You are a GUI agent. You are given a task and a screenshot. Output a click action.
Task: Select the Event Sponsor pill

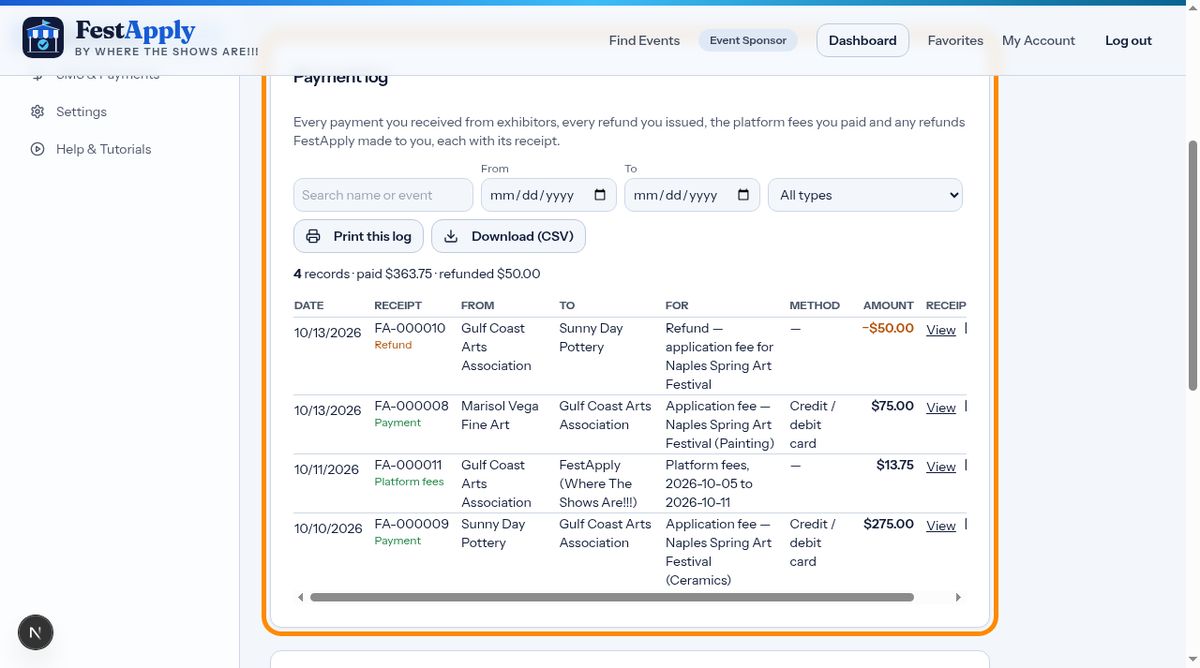(x=748, y=41)
